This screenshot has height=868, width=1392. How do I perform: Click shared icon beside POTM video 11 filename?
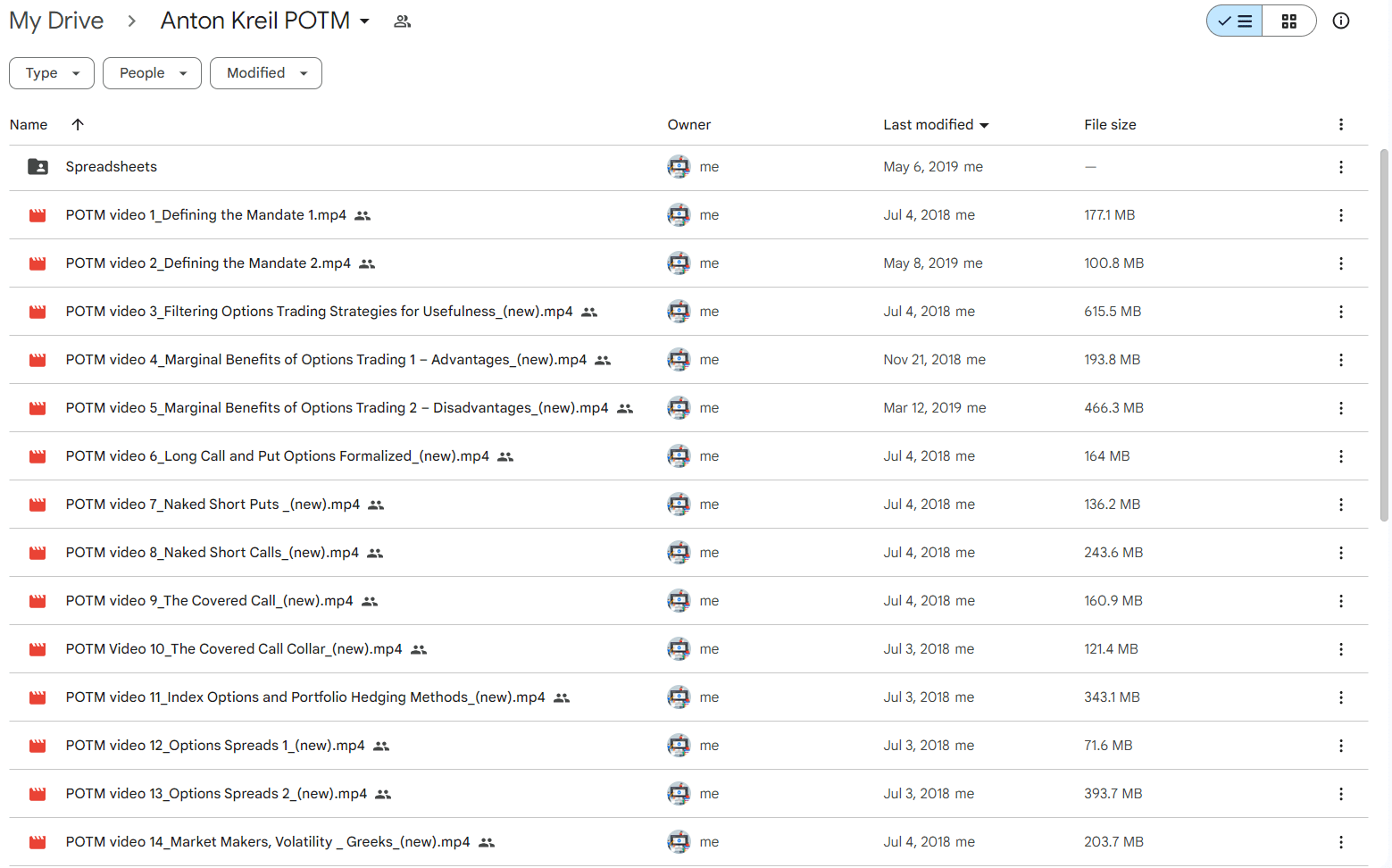point(562,697)
